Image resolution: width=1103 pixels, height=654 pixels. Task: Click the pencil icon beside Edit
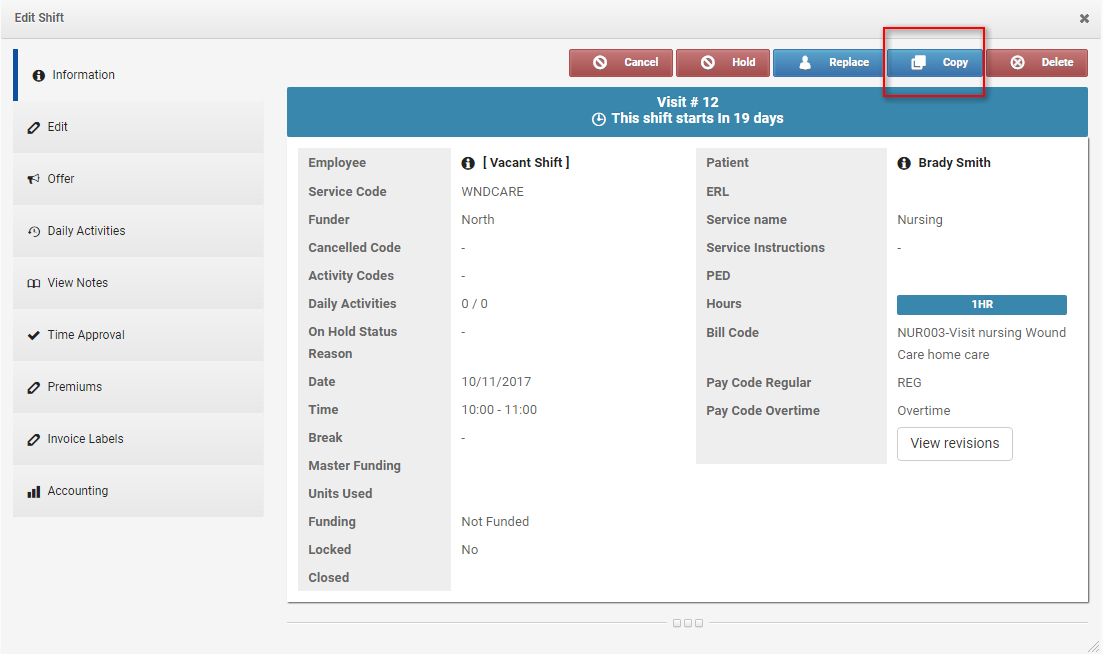point(34,127)
